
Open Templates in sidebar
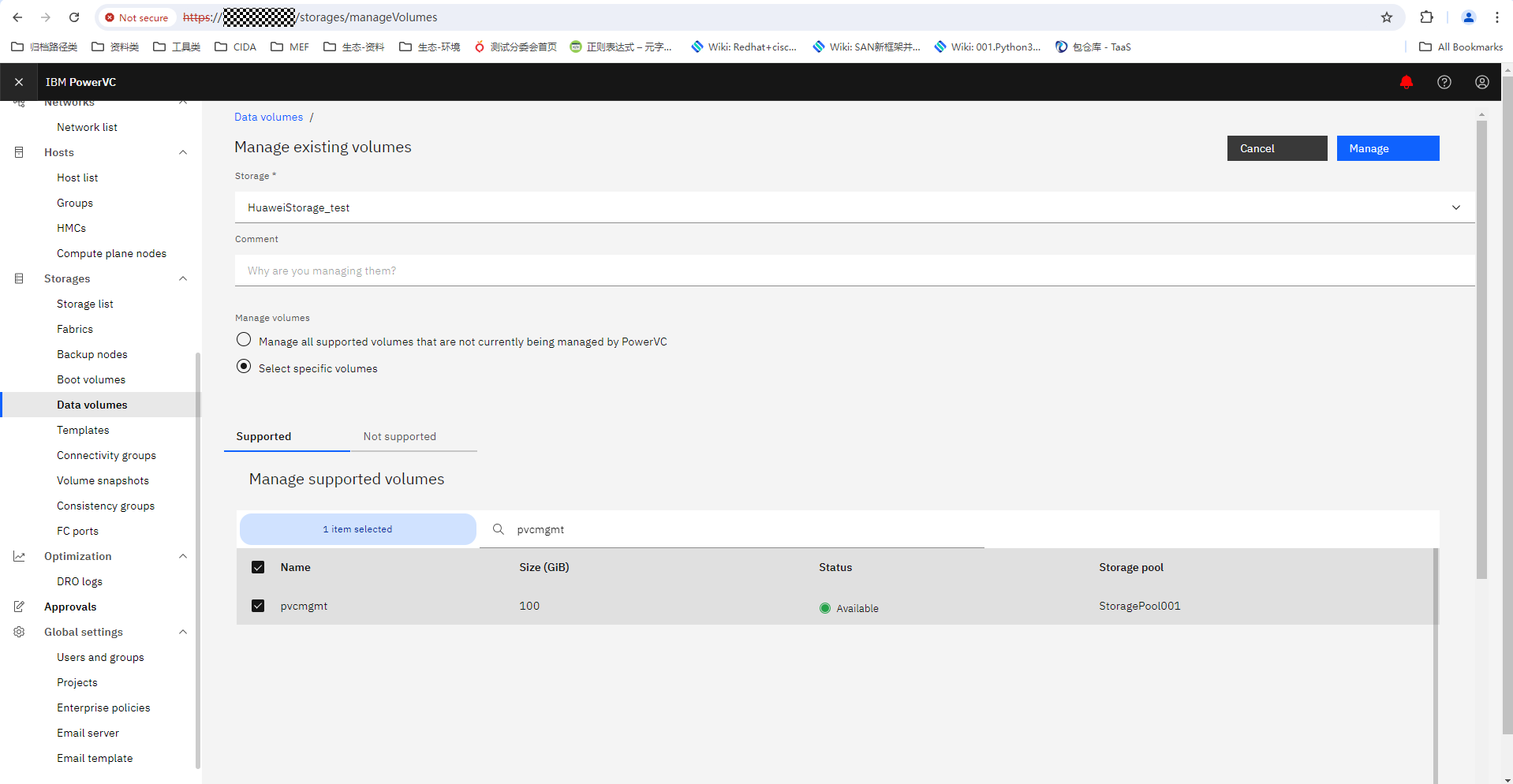(83, 430)
